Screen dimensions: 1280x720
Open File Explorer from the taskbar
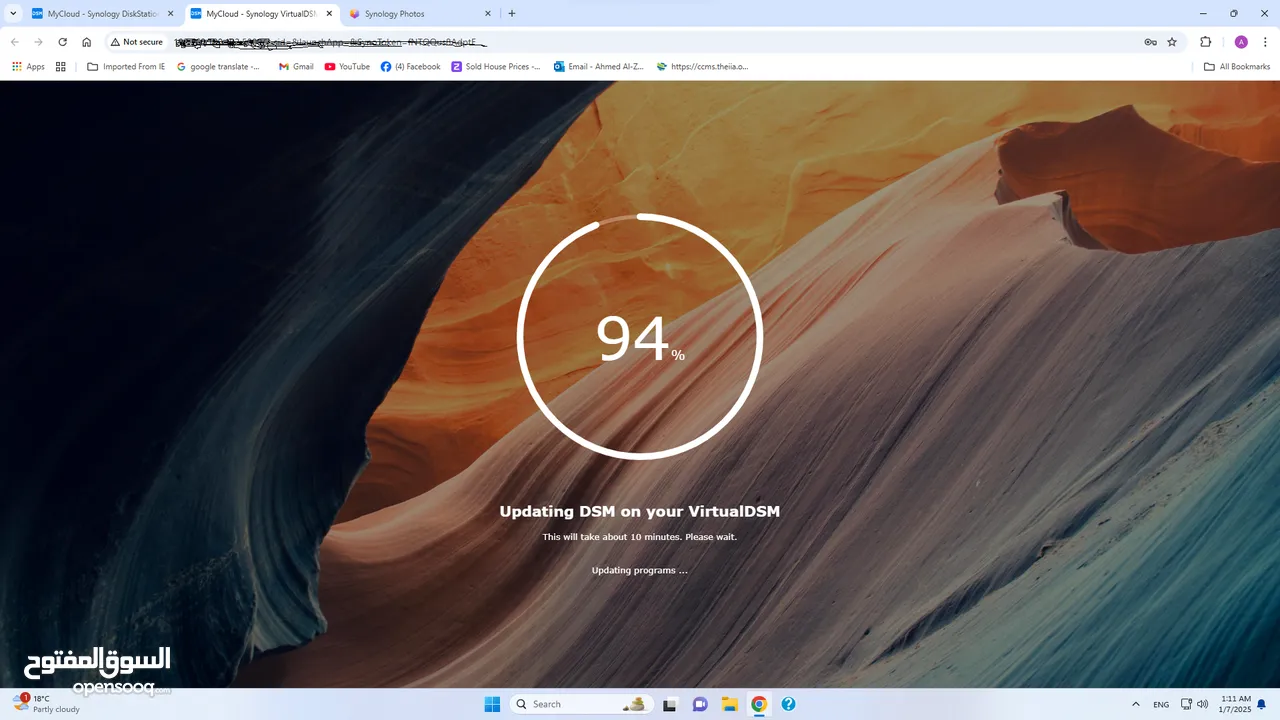click(729, 704)
